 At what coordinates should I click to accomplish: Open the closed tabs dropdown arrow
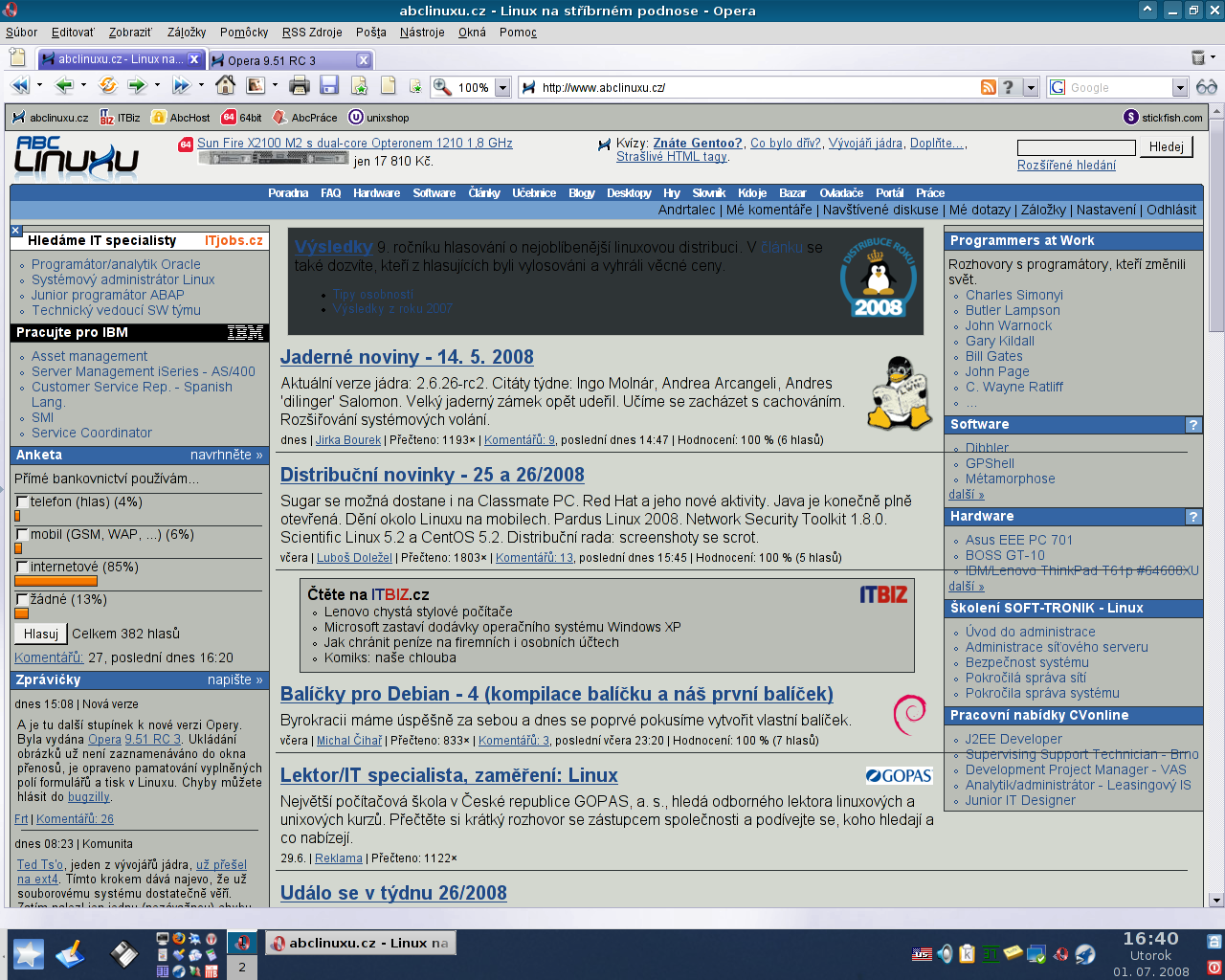click(x=1214, y=57)
